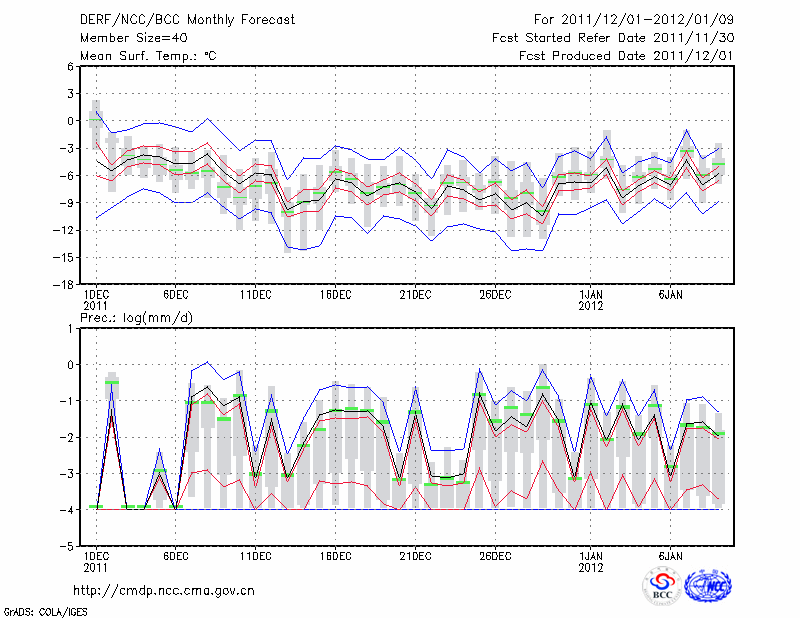Click 1DEC 2011 on the precipitation chart axis

(96, 561)
